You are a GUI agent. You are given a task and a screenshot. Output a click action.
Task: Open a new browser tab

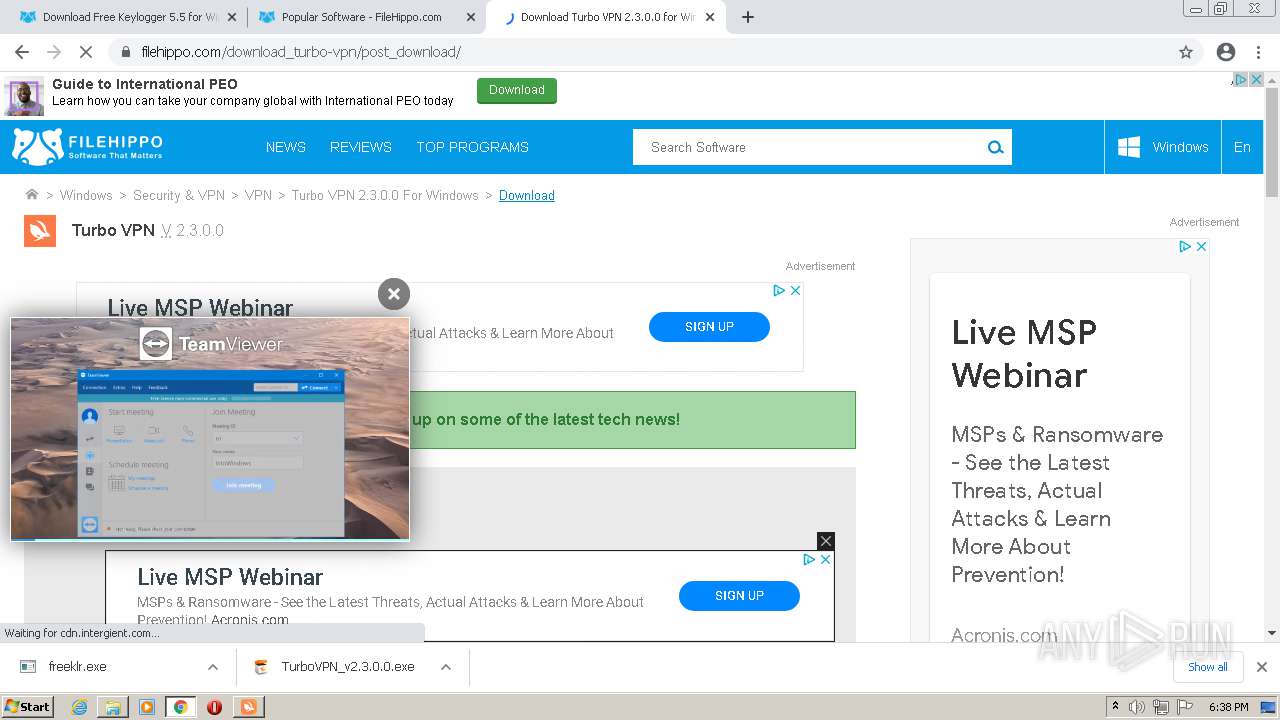pos(748,17)
